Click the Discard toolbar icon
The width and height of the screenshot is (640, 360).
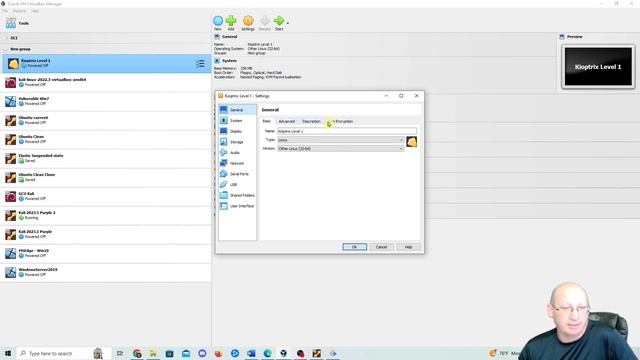(x=265, y=21)
